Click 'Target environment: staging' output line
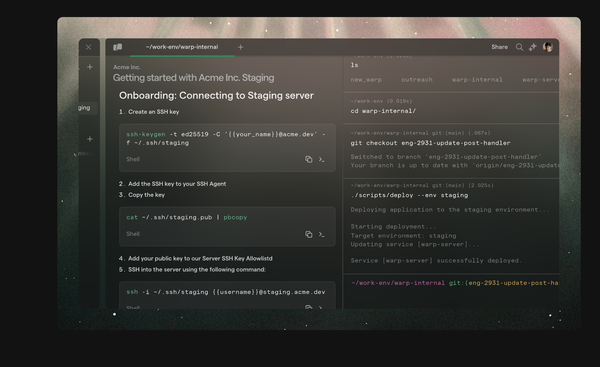Image resolution: width=600 pixels, height=367 pixels. (403, 236)
